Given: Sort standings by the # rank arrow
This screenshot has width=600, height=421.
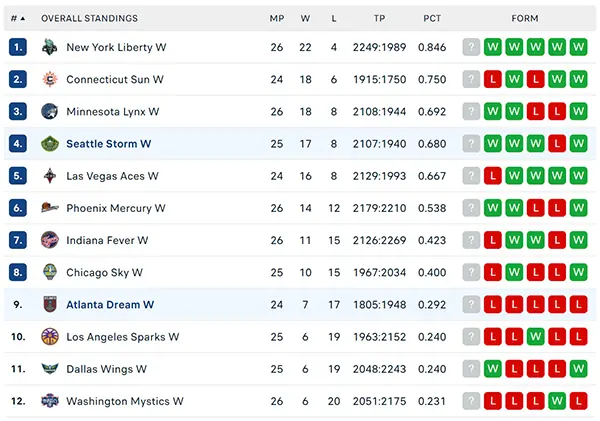Looking at the screenshot, I should point(18,18).
